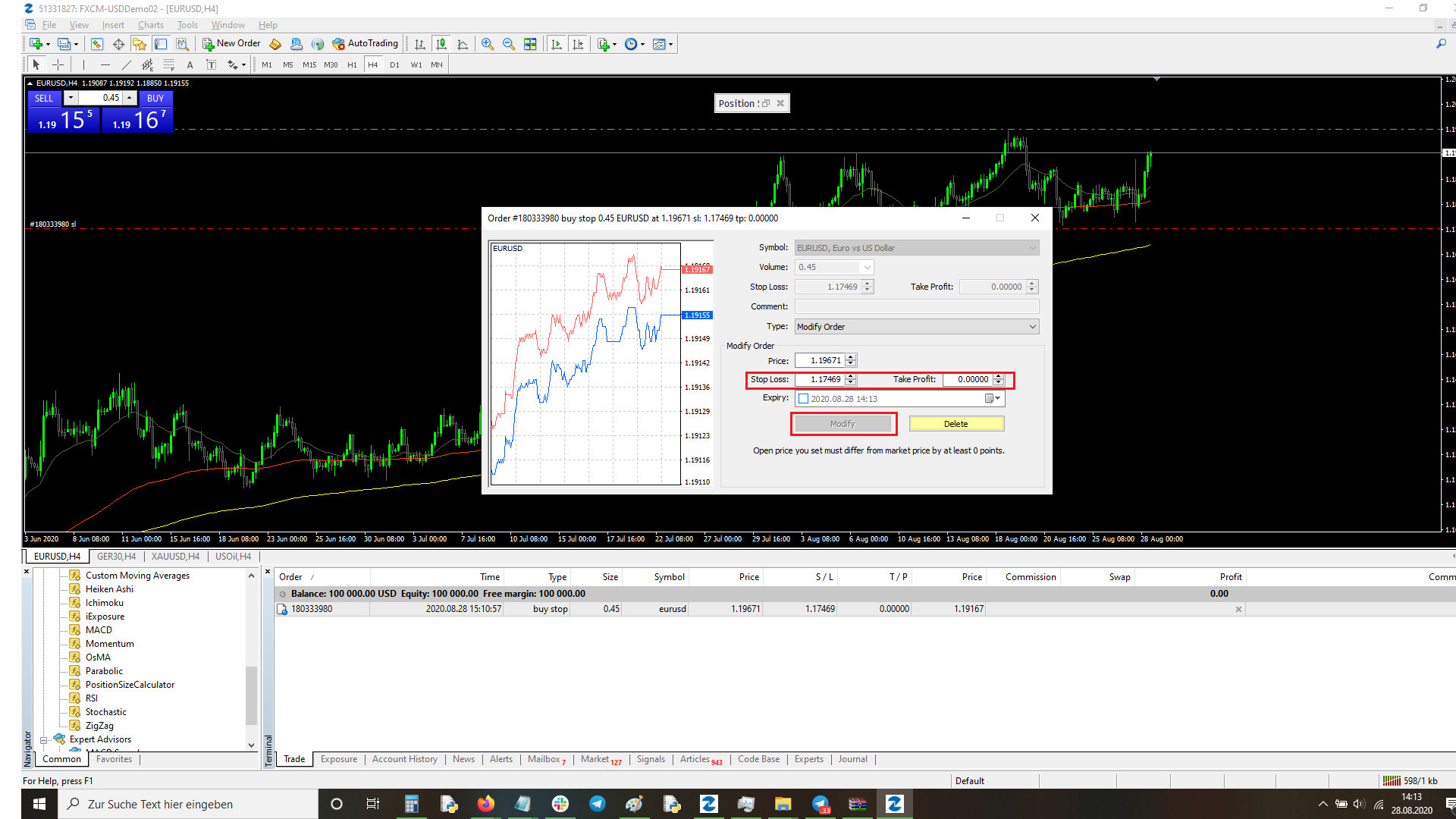Screen dimensions: 1456x819
Task: Toggle the AutoTrading button
Action: 366,44
